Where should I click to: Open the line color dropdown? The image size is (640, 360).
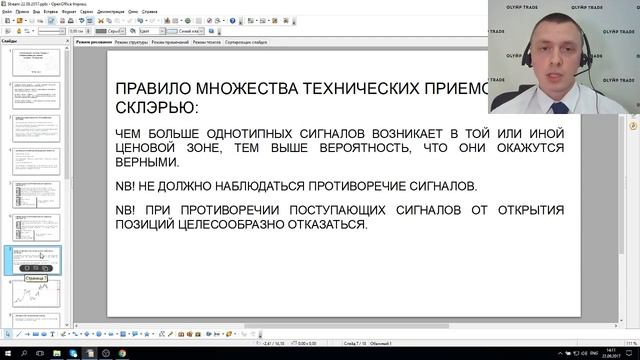pos(122,31)
